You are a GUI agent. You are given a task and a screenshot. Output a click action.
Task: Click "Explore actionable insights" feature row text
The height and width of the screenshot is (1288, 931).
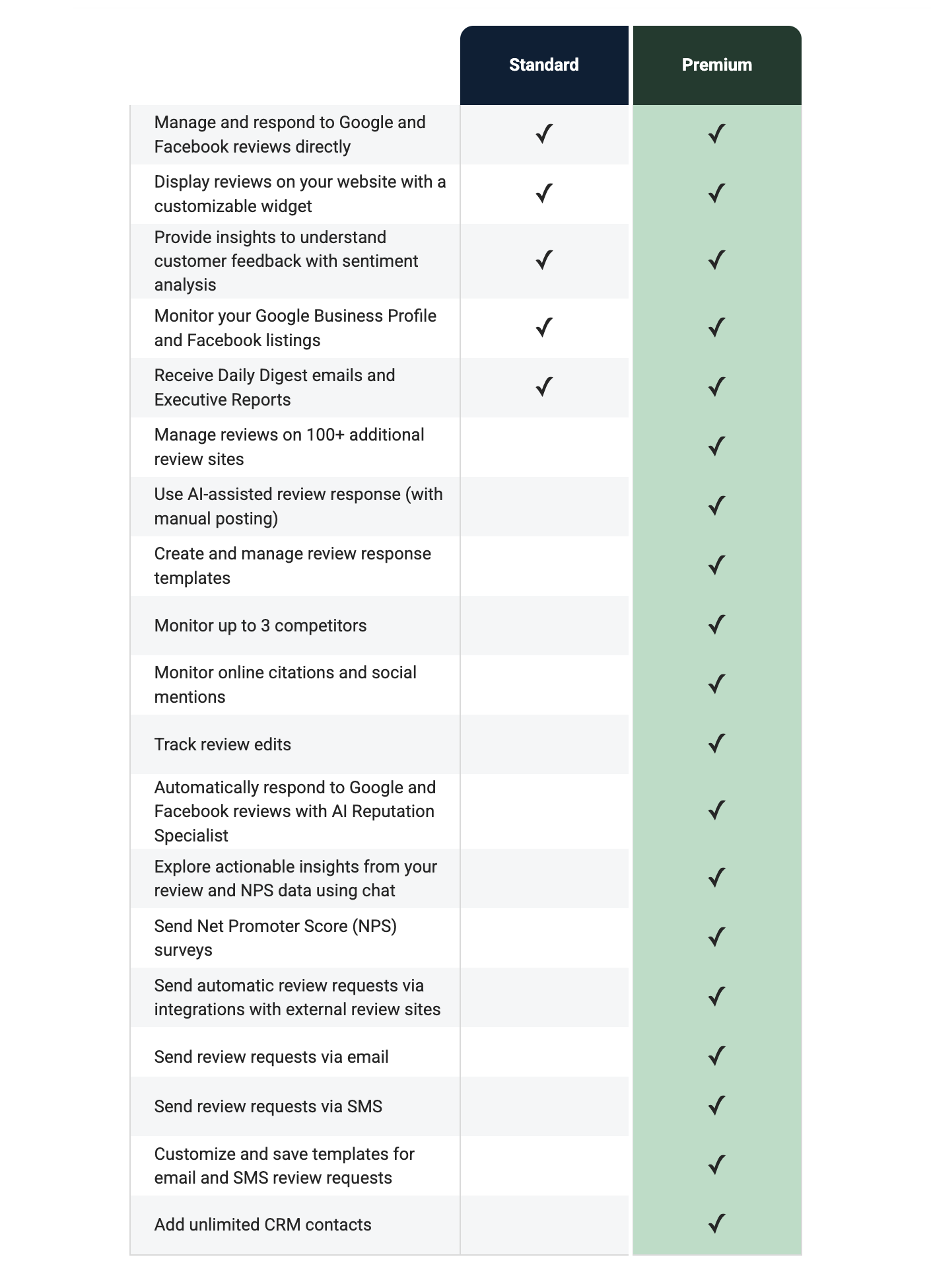point(295,878)
